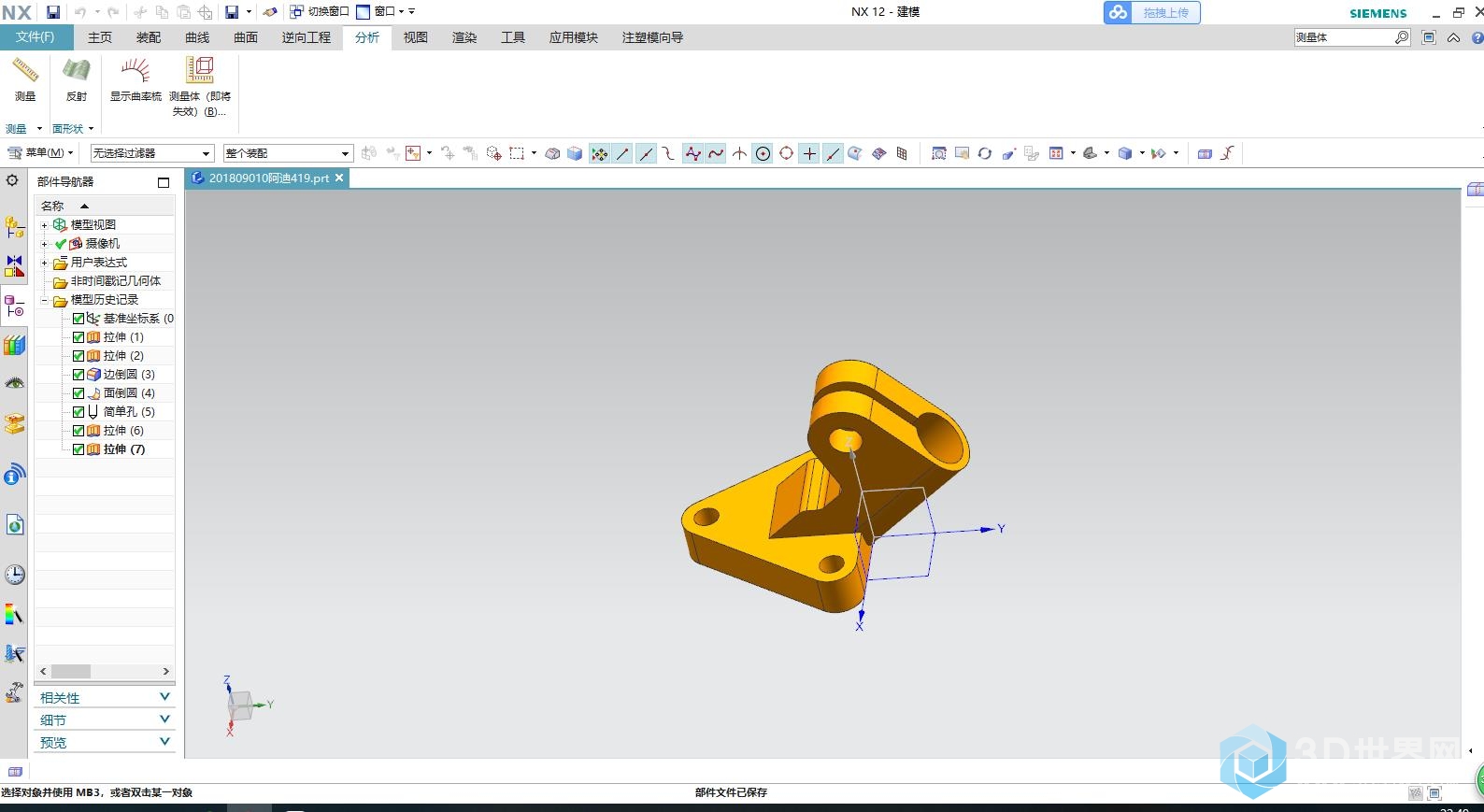Open the resource bar settings gear icon
This screenshot has width=1484, height=812.
click(12, 180)
